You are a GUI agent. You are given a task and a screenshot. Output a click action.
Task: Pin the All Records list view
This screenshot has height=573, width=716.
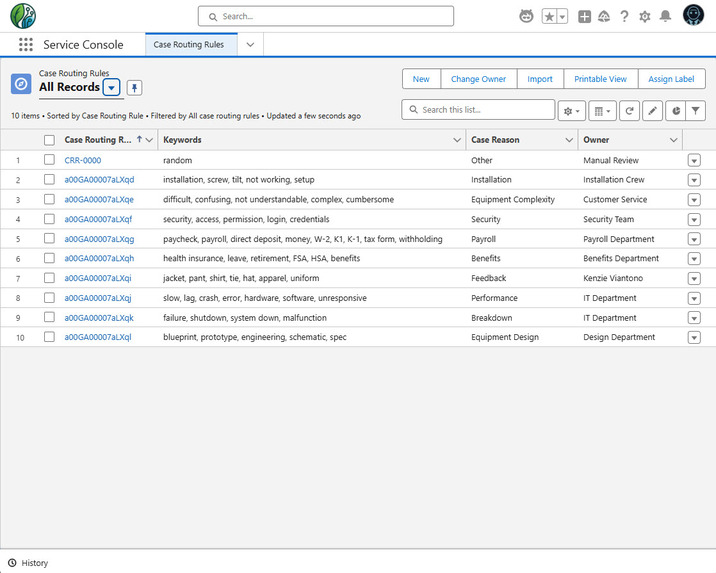click(x=134, y=88)
